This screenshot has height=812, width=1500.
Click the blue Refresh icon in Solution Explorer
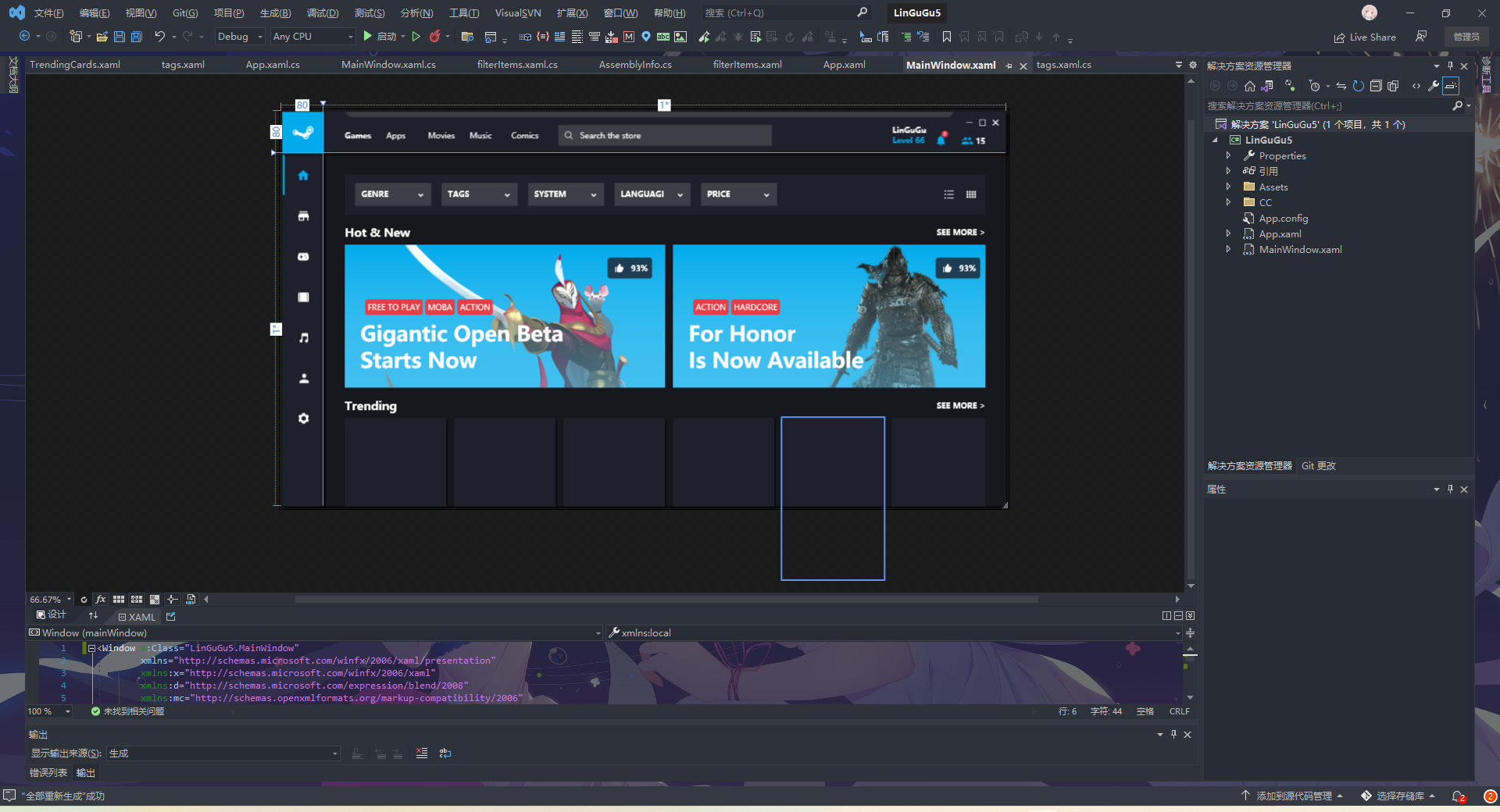1359,86
